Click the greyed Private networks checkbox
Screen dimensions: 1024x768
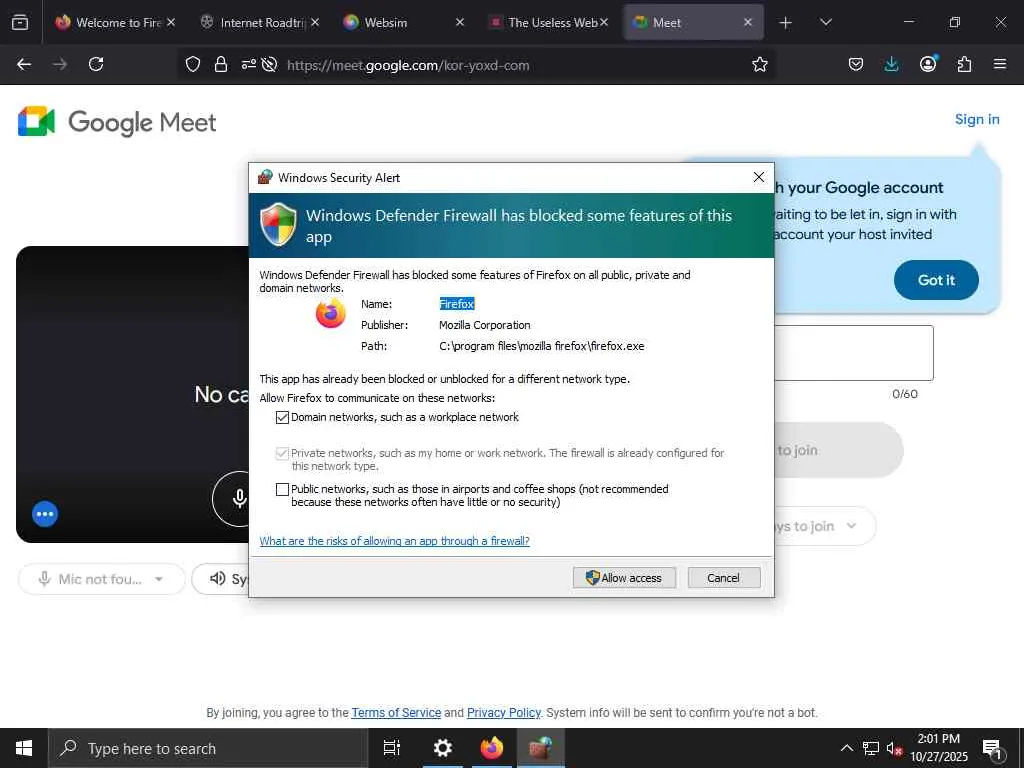tap(282, 453)
